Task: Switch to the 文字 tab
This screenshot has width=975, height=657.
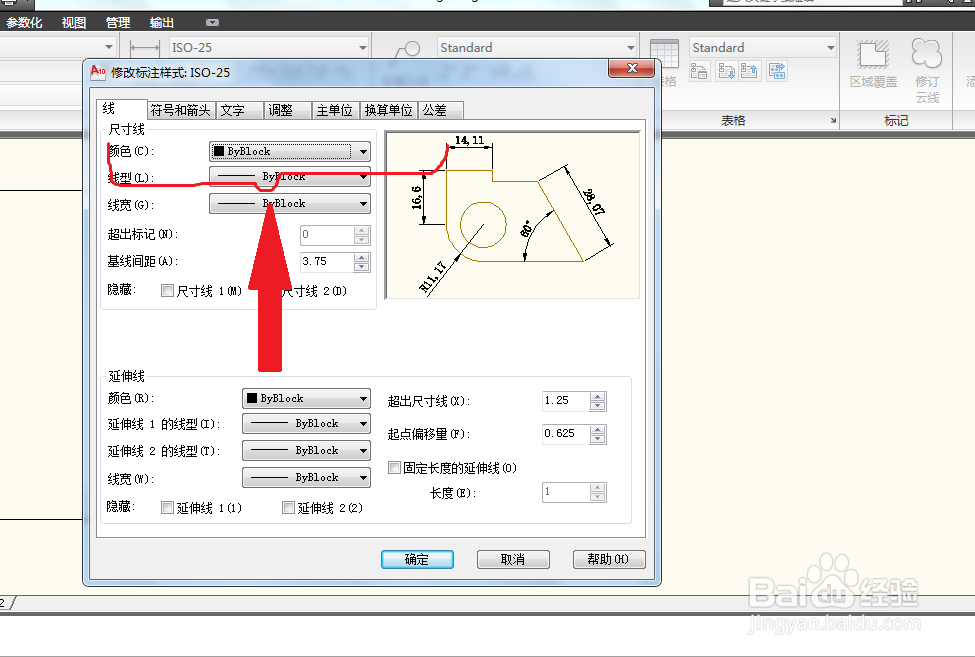Action: 239,111
